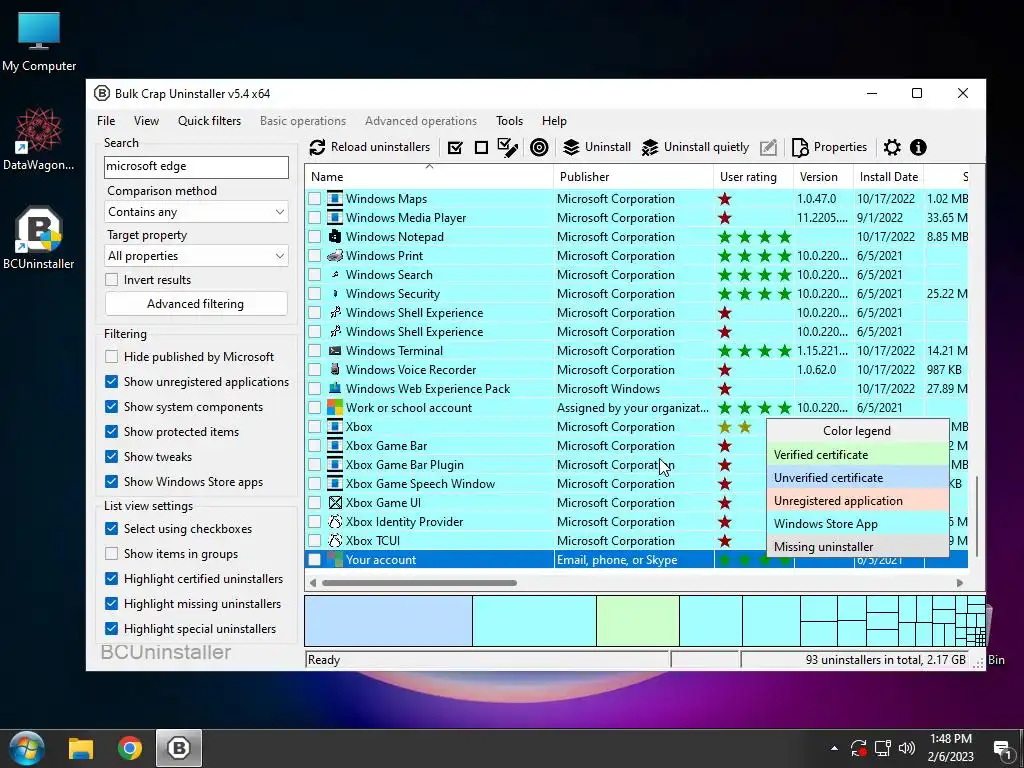Uncheck Show system components
This screenshot has width=1024, height=768.
(x=112, y=406)
